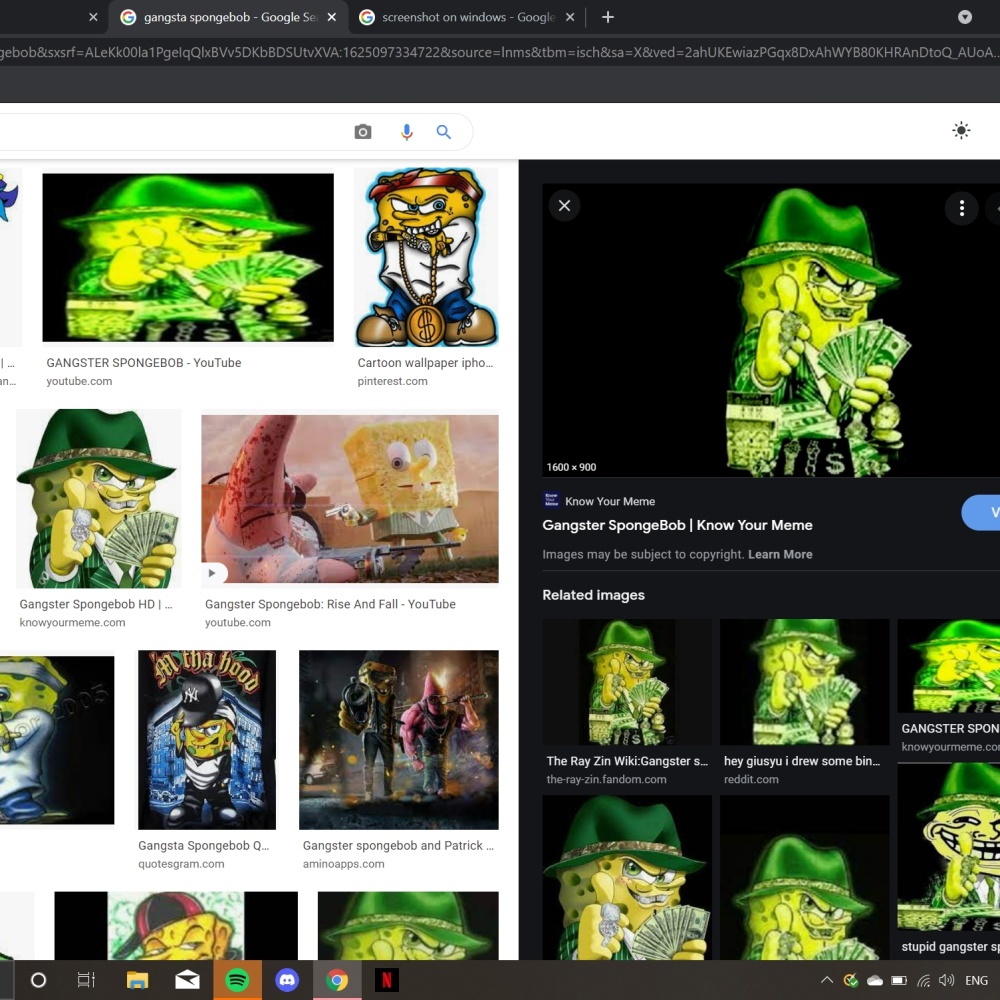Screen dimensions: 1000x1000
Task: Click the blue magnifier search button
Action: pyautogui.click(x=444, y=132)
